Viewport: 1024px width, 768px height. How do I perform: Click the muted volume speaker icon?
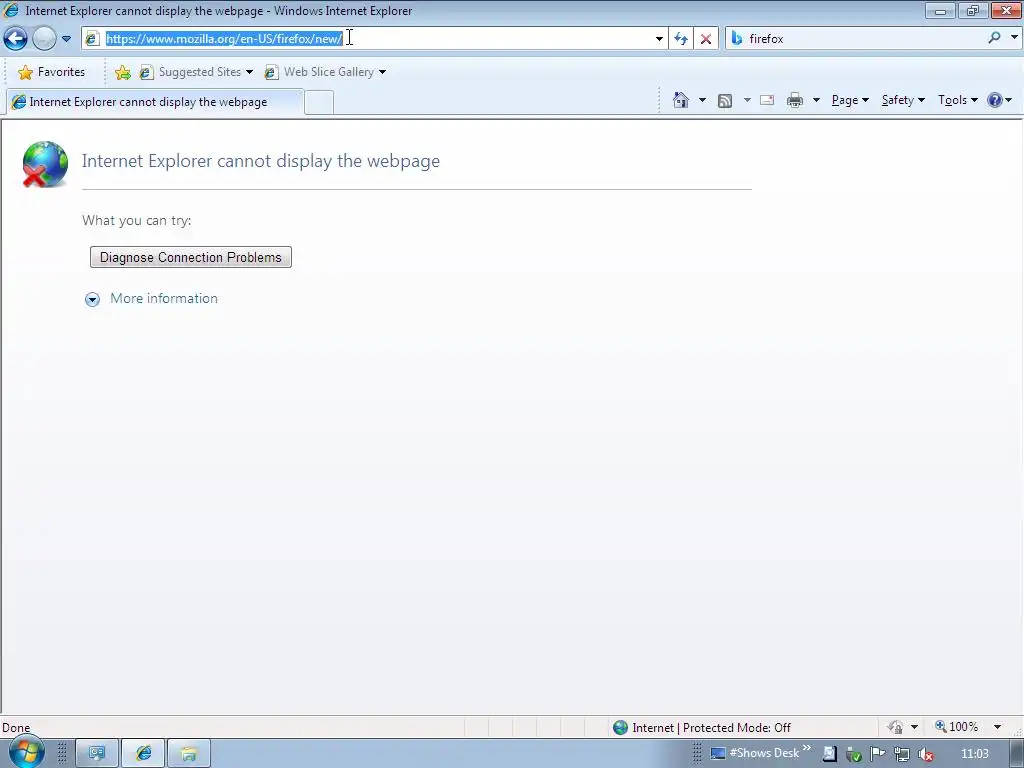pos(925,754)
